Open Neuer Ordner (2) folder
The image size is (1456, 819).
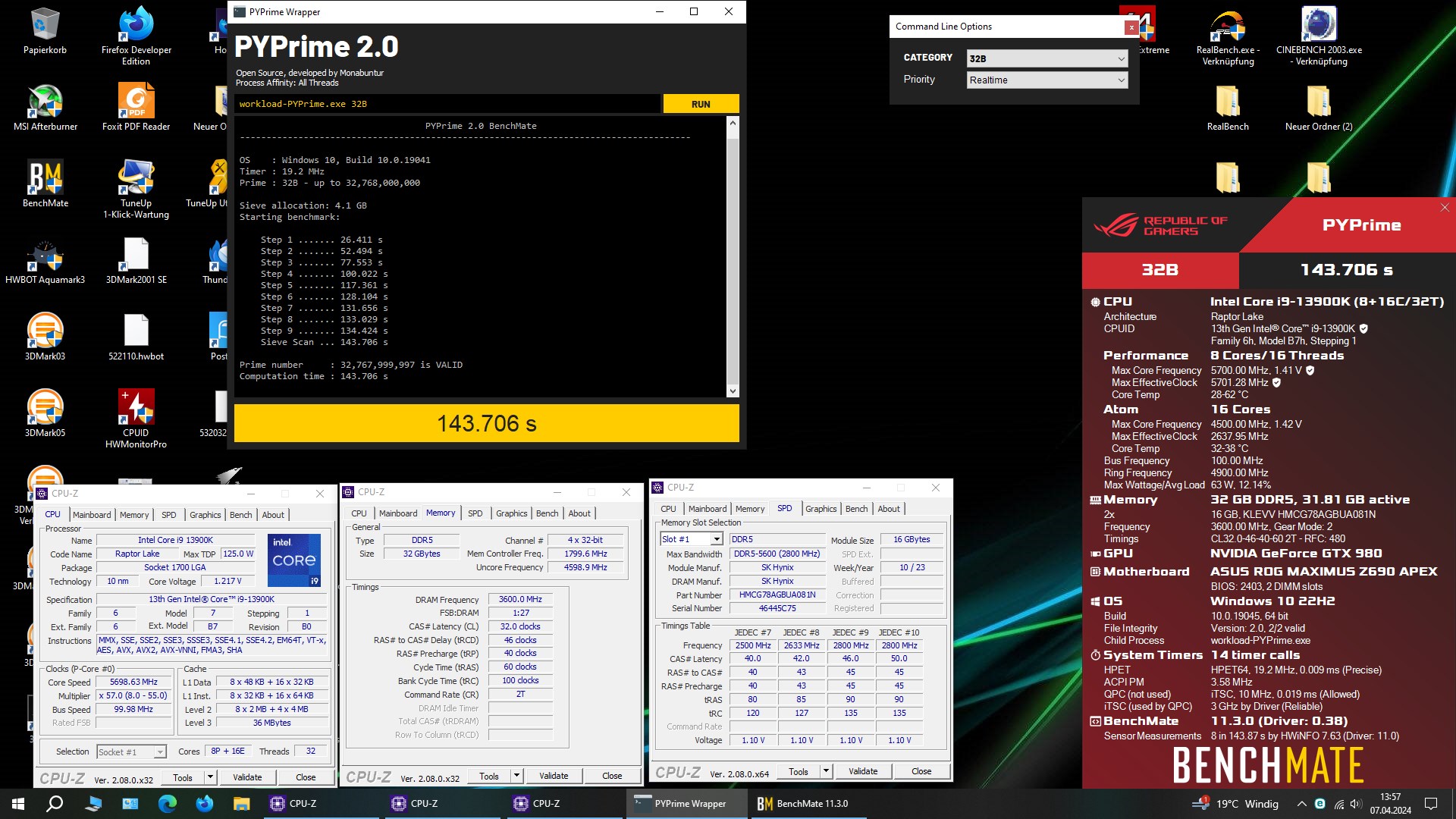coord(1319,107)
